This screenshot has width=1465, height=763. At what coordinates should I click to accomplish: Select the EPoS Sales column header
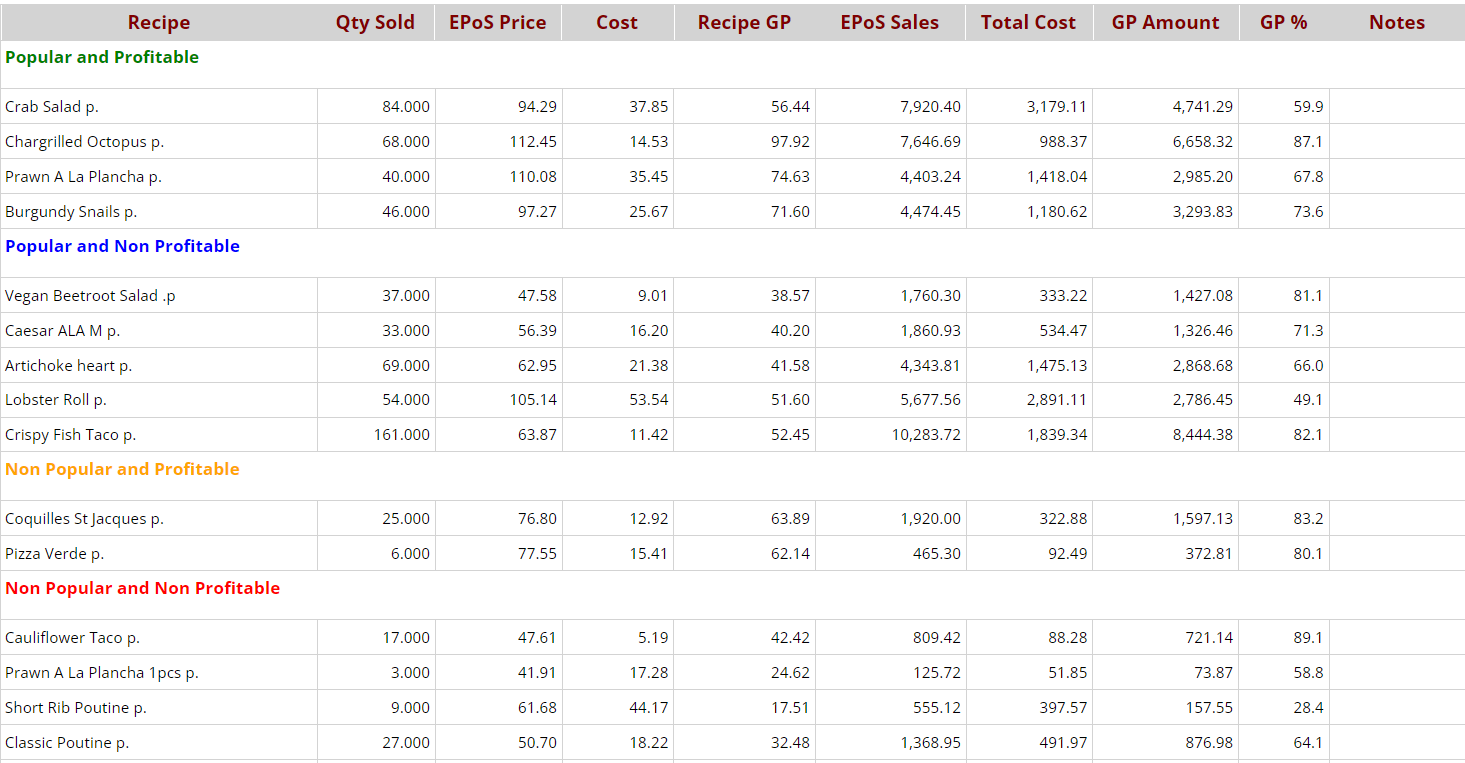[889, 22]
